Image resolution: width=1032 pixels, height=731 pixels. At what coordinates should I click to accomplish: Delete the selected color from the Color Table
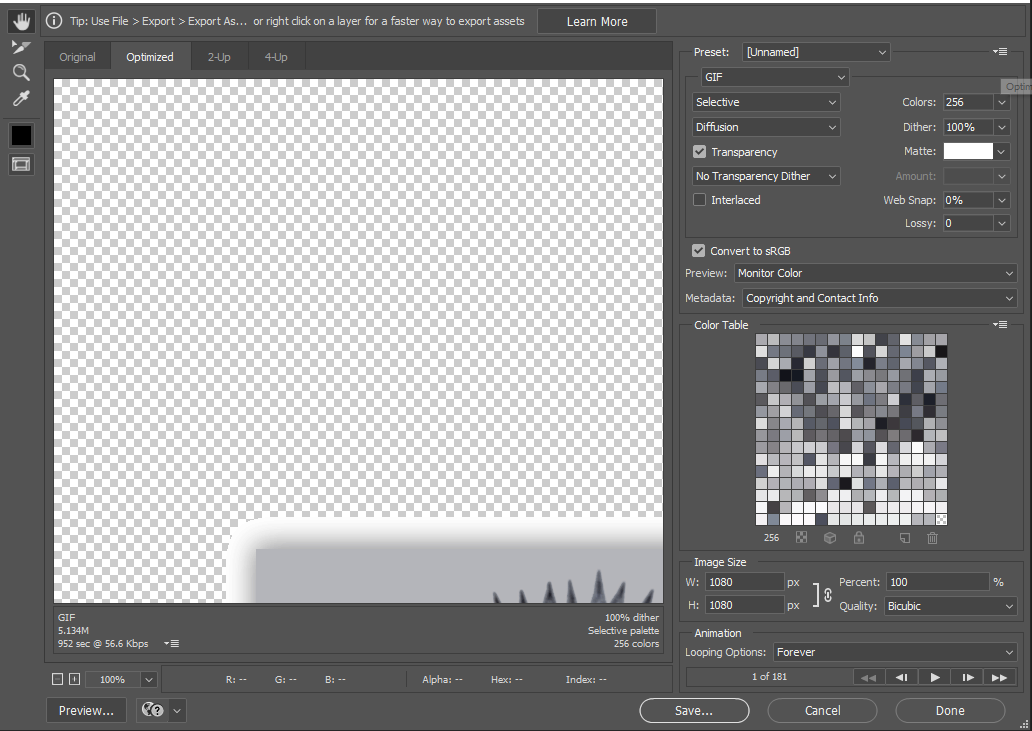tap(931, 537)
